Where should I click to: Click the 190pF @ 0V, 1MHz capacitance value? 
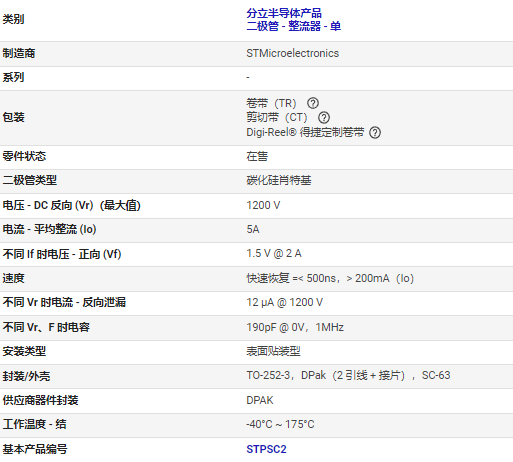pos(295,327)
